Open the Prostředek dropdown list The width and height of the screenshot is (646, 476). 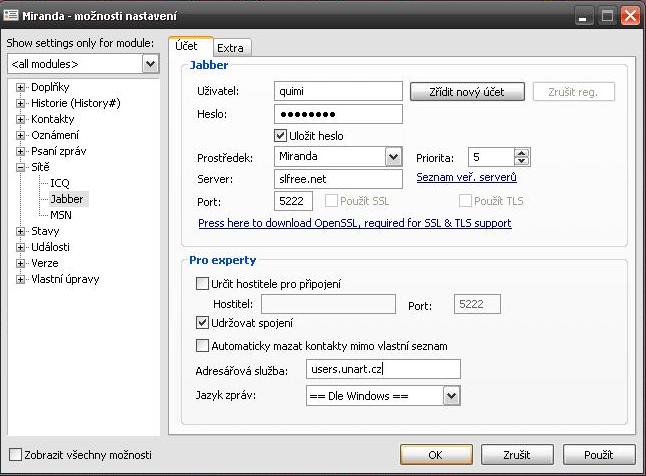tap(393, 157)
